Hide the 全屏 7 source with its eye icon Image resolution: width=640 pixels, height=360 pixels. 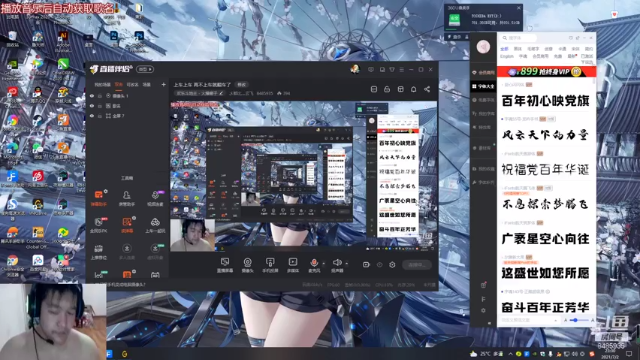point(92,116)
